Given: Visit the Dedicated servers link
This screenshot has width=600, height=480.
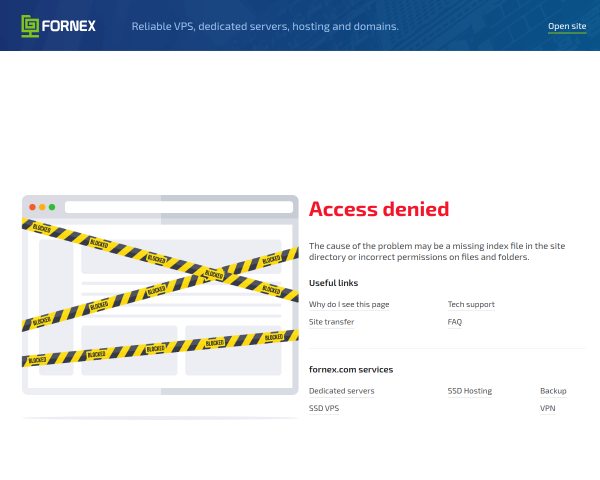Looking at the screenshot, I should pos(341,391).
